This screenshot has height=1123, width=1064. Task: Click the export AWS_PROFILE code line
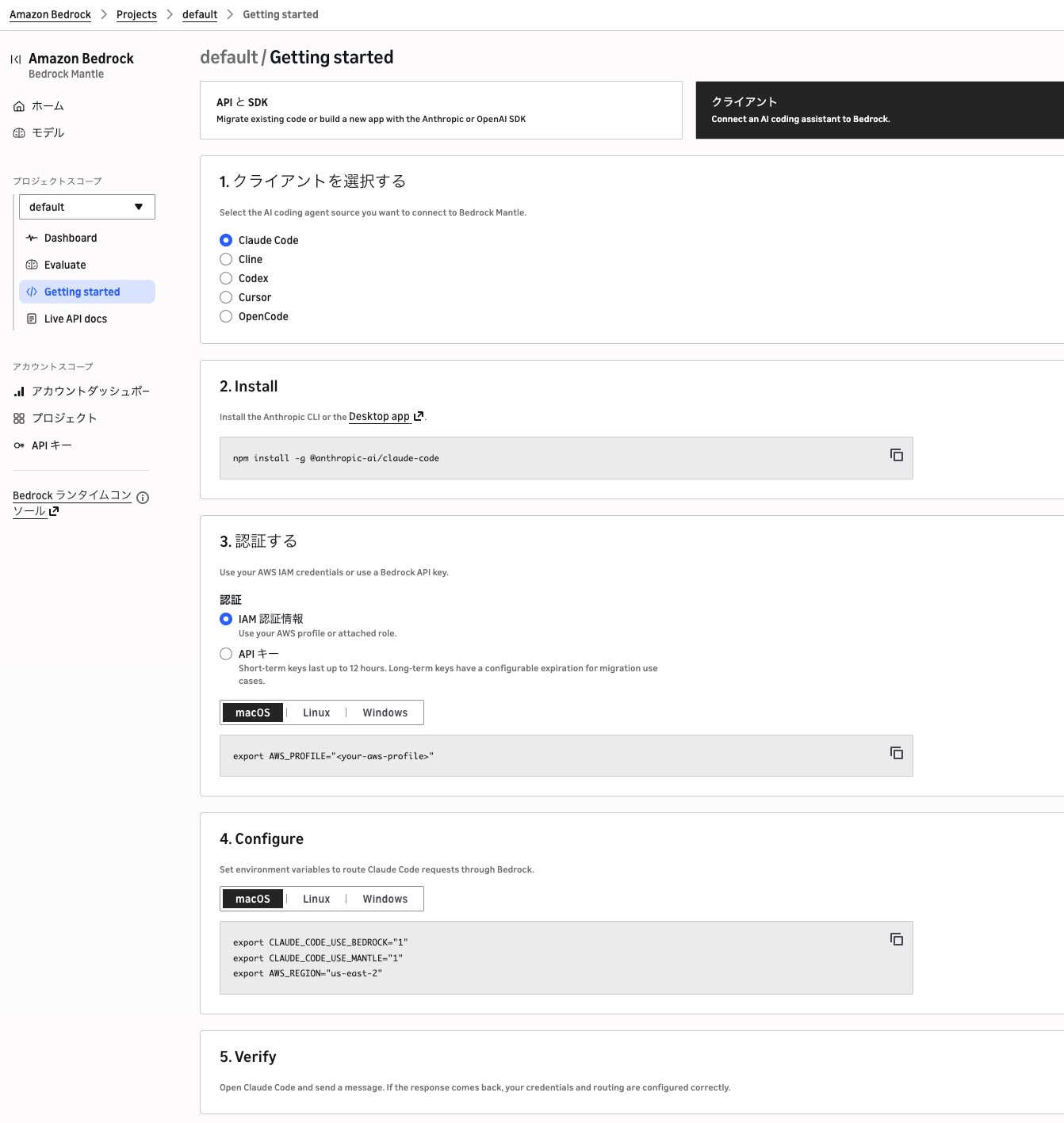(333, 756)
